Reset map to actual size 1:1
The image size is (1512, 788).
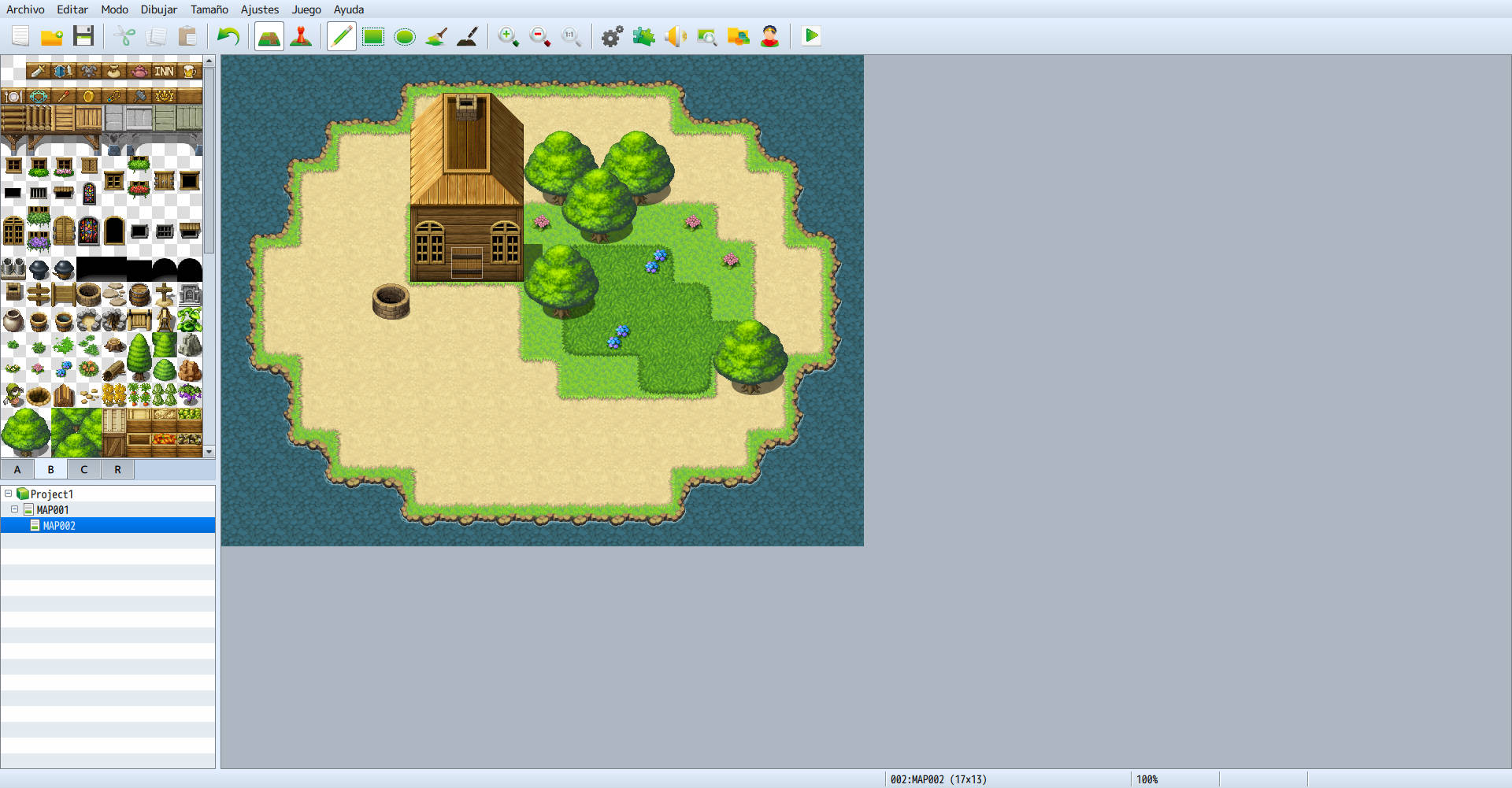tap(572, 36)
